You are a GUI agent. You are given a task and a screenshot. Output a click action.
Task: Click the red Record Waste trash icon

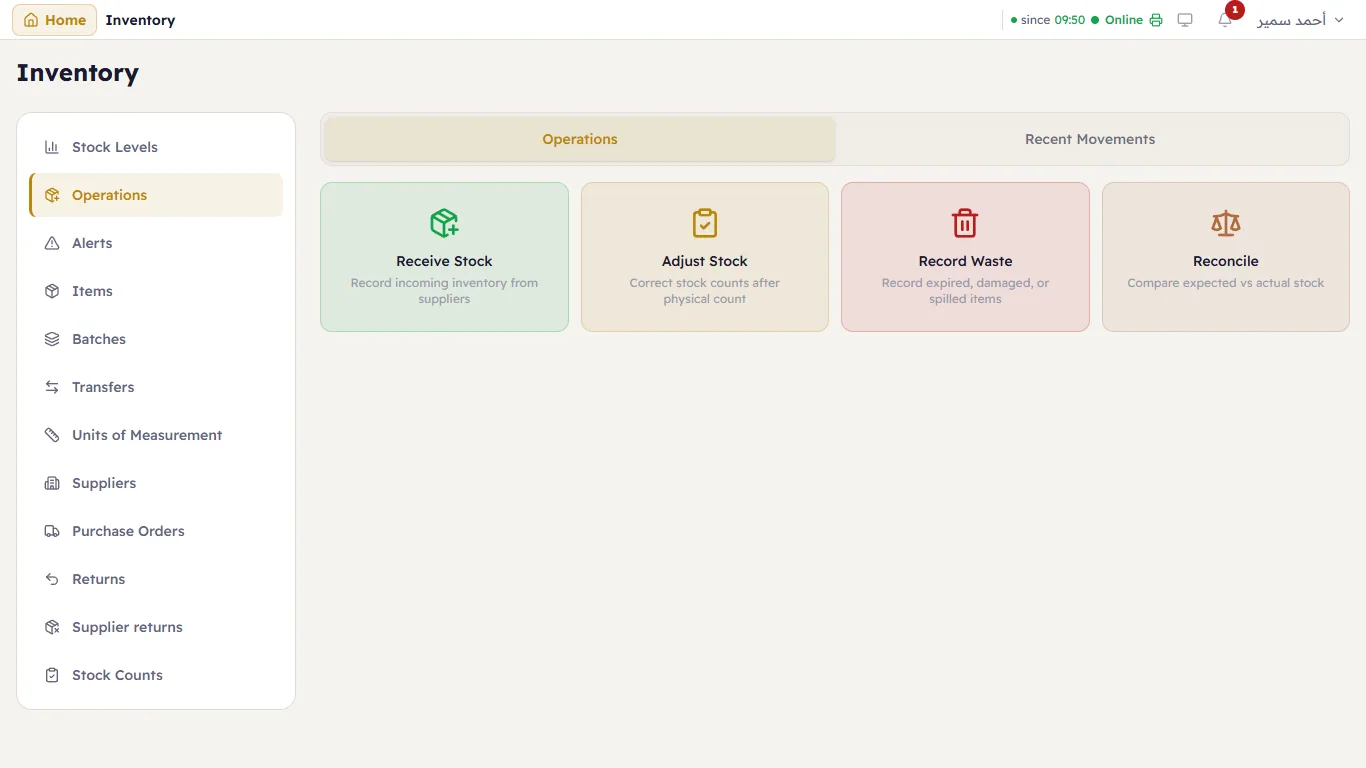(x=965, y=223)
